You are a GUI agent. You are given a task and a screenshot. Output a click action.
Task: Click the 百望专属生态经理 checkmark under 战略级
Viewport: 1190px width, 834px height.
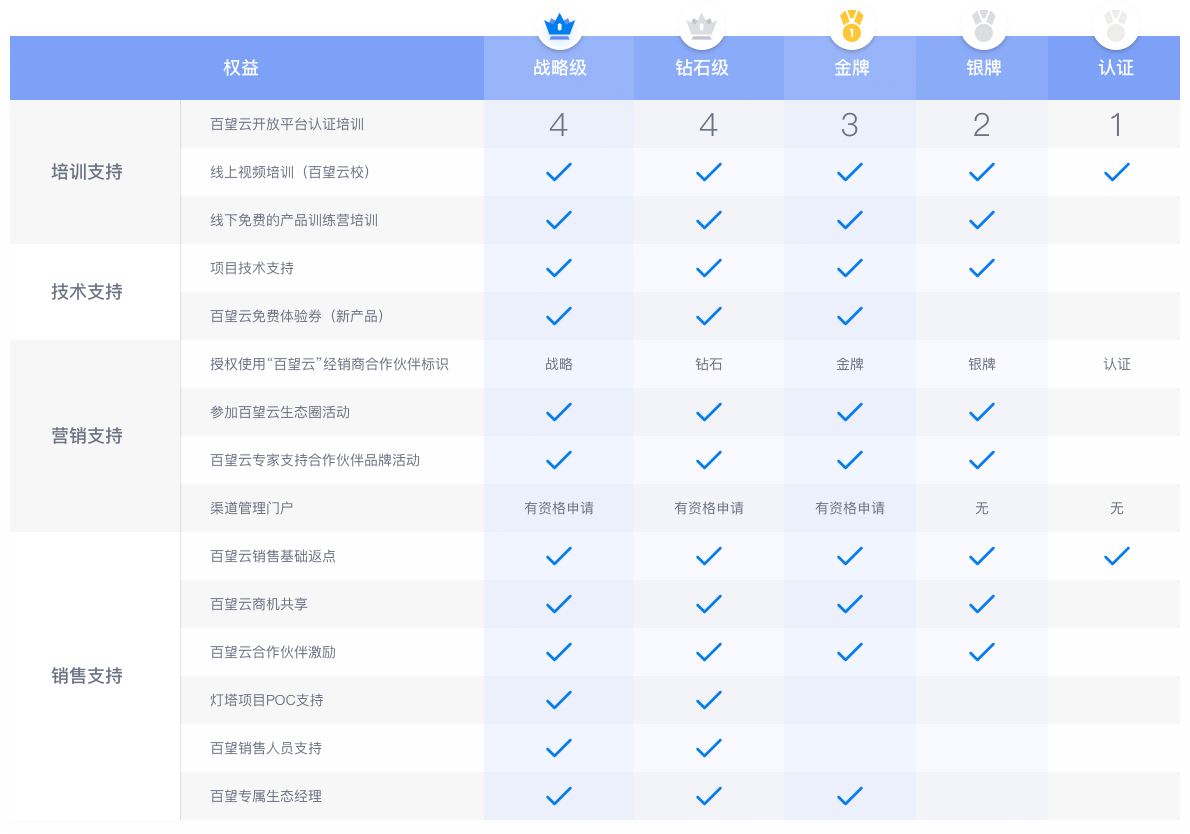point(559,796)
